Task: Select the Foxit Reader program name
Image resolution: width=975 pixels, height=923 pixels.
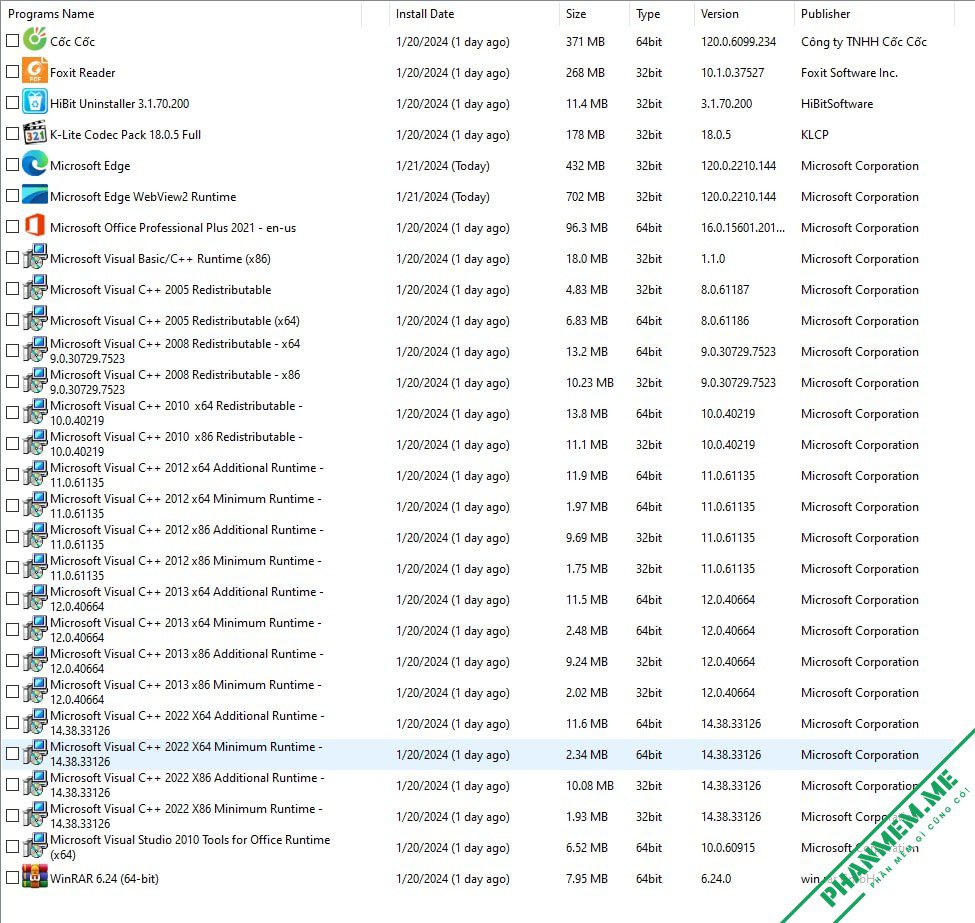Action: click(83, 73)
